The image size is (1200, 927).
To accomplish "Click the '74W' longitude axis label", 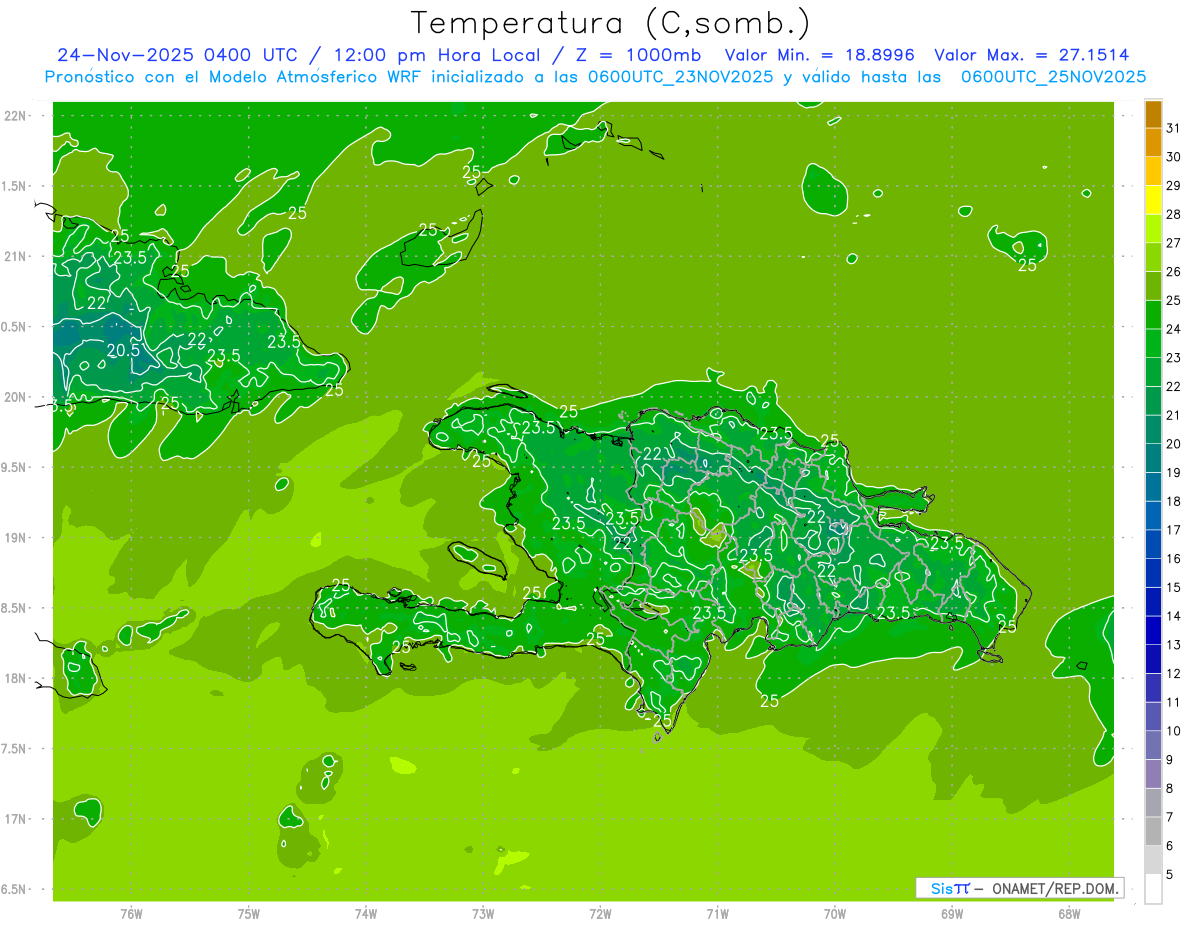I will (x=366, y=913).
